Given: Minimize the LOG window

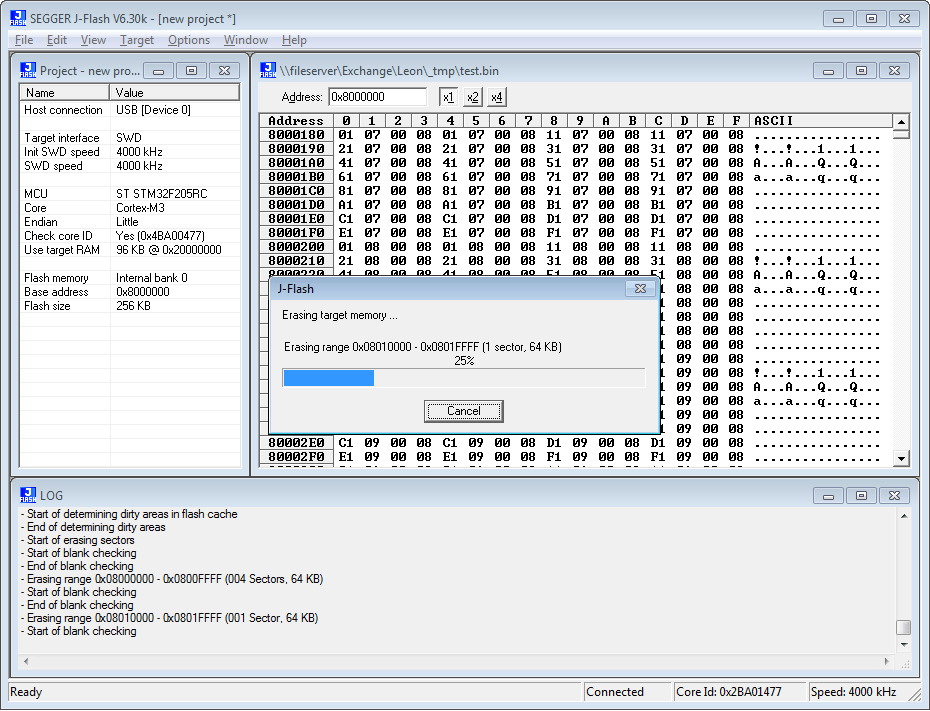Looking at the screenshot, I should point(829,495).
